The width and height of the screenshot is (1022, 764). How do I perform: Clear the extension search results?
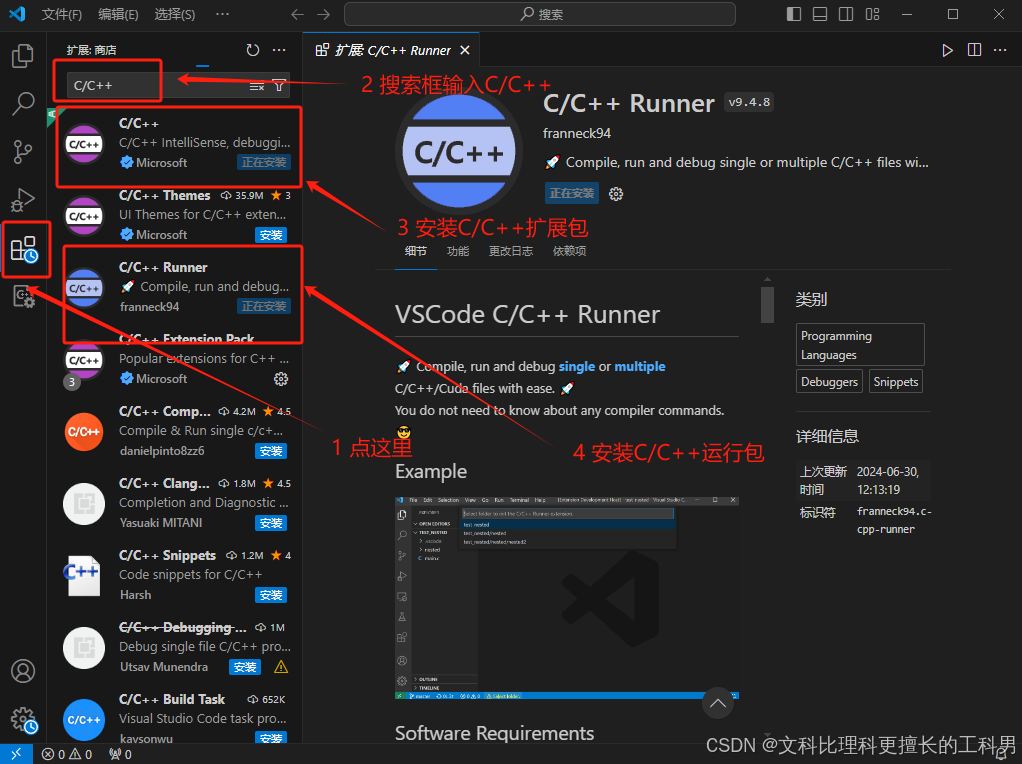point(257,86)
